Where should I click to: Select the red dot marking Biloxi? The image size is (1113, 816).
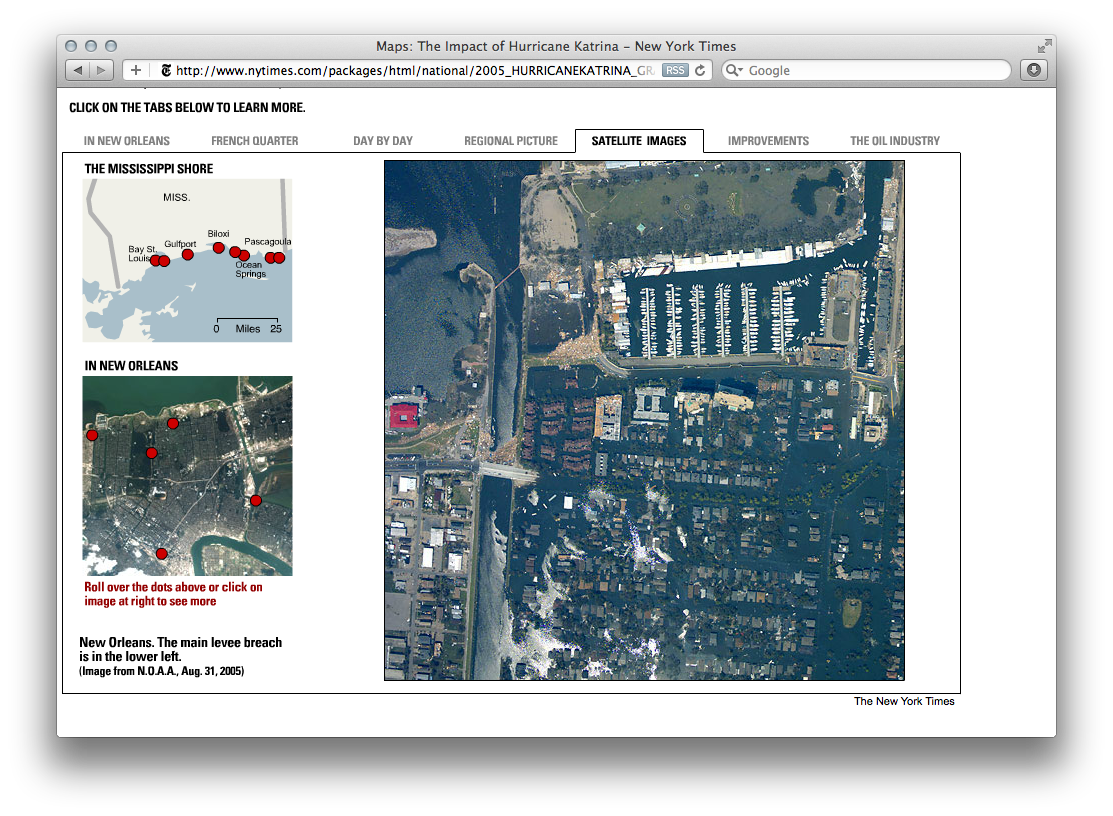(x=218, y=248)
